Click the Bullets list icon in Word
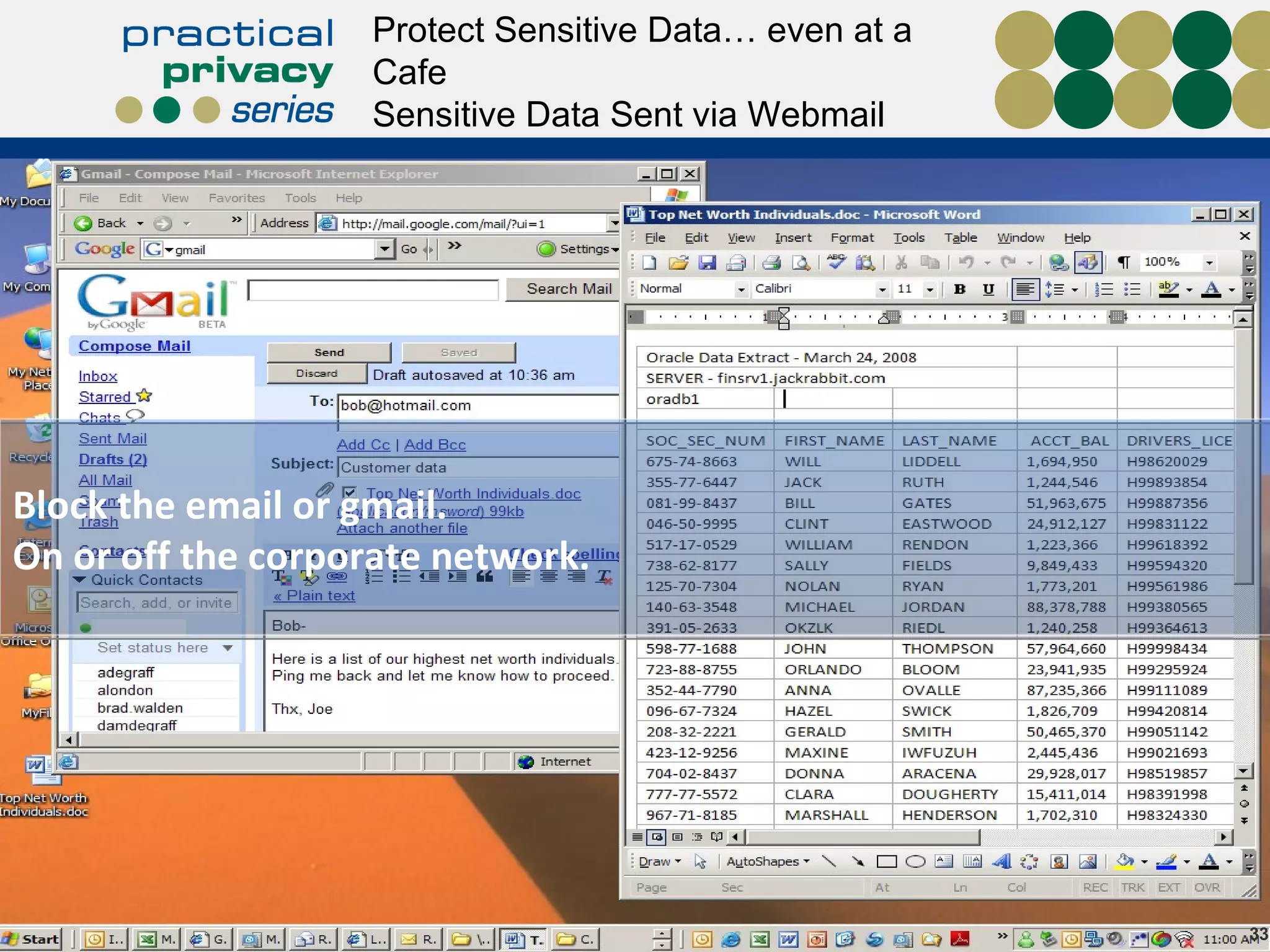1270x952 pixels. (1132, 289)
